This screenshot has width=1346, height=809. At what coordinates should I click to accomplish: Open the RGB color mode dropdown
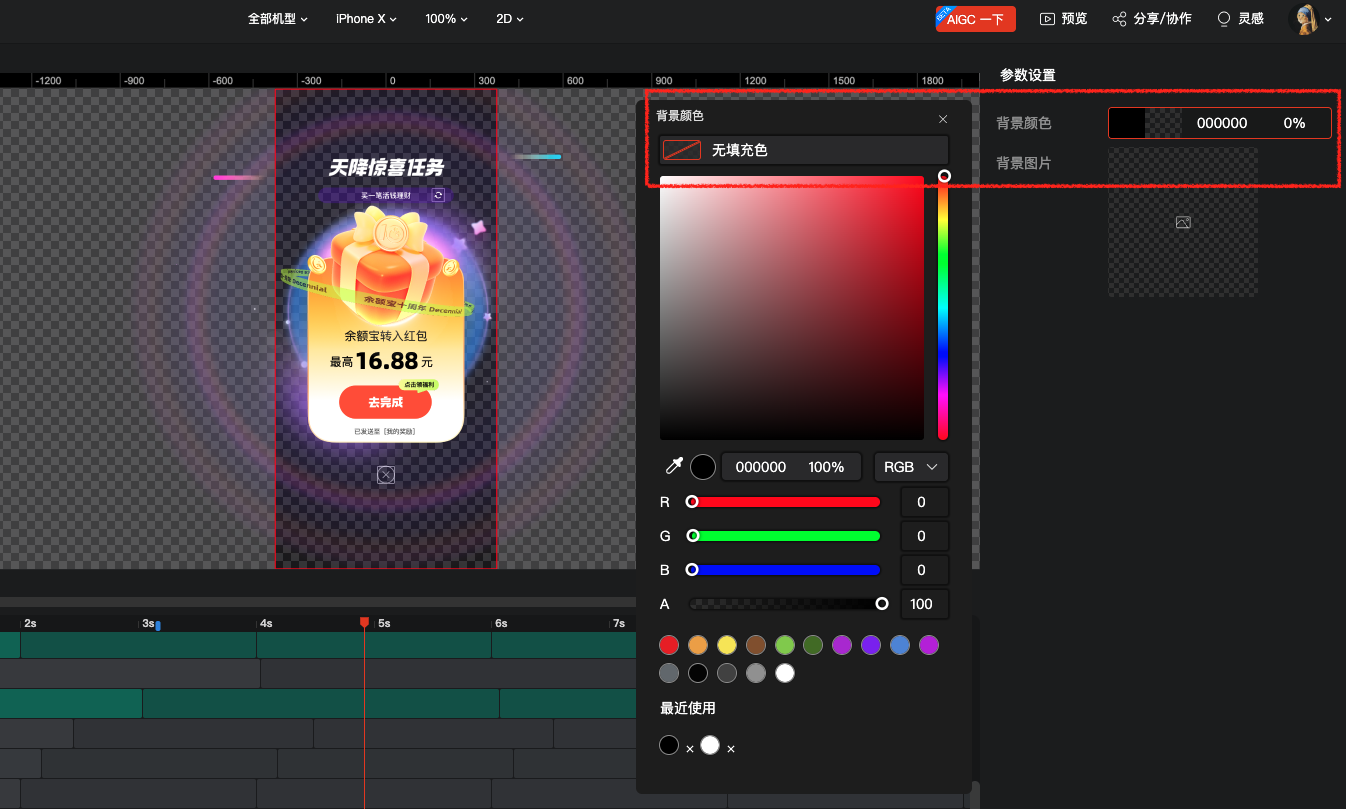(911, 467)
